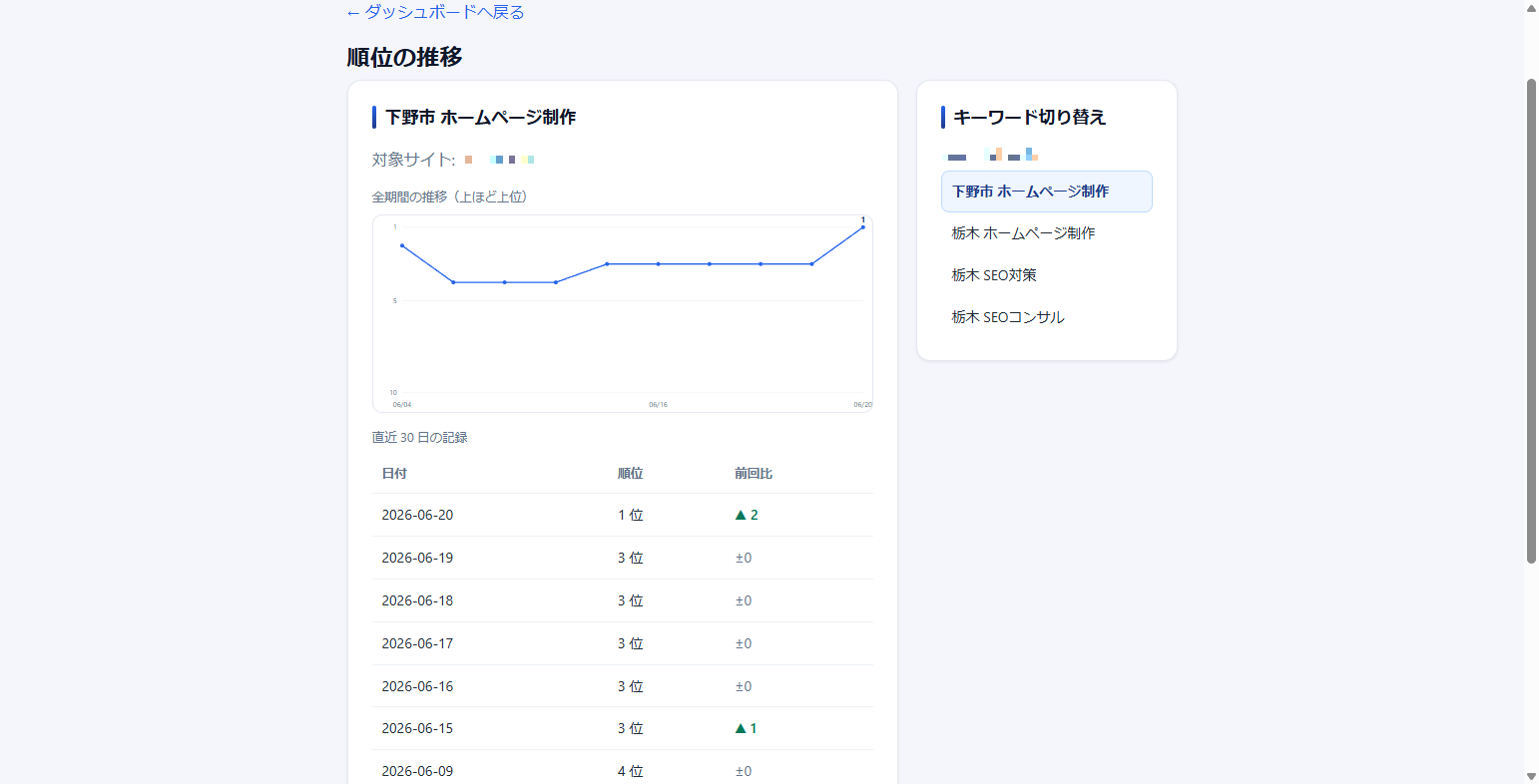Image resolution: width=1539 pixels, height=784 pixels.
Task: Click the 3 位 cell for 2026-06-19
Action: 630,559
